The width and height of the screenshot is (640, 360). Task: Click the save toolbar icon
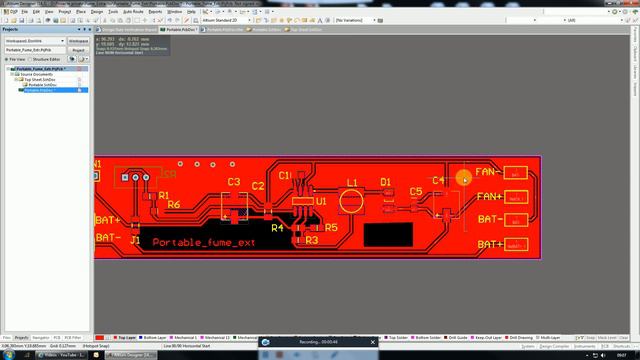pyautogui.click(x=21, y=20)
